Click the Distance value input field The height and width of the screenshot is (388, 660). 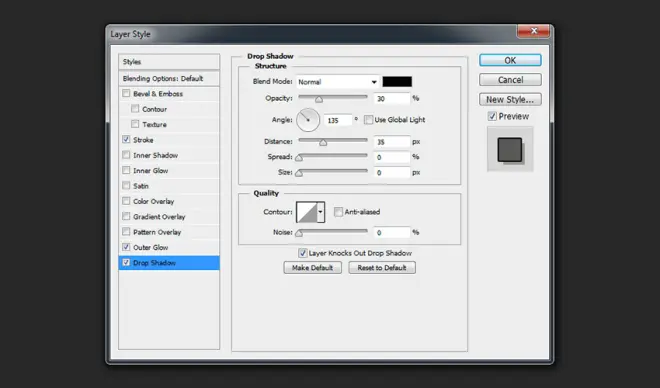coord(391,142)
